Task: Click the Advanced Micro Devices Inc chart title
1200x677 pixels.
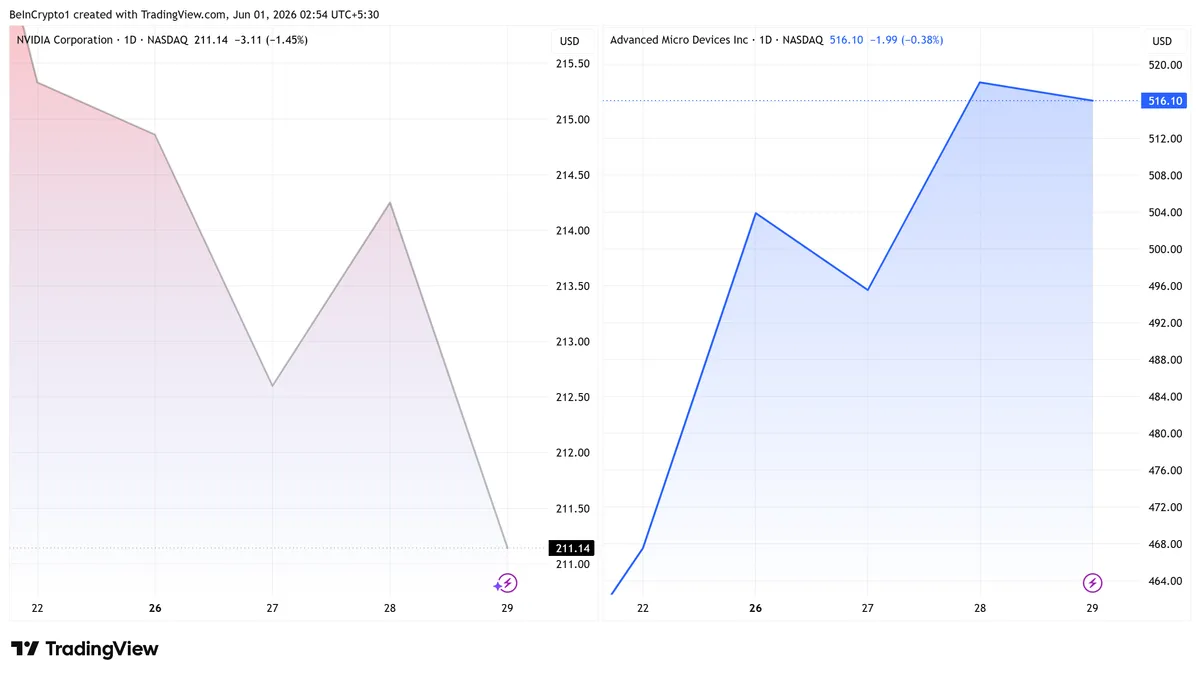Action: tap(679, 40)
